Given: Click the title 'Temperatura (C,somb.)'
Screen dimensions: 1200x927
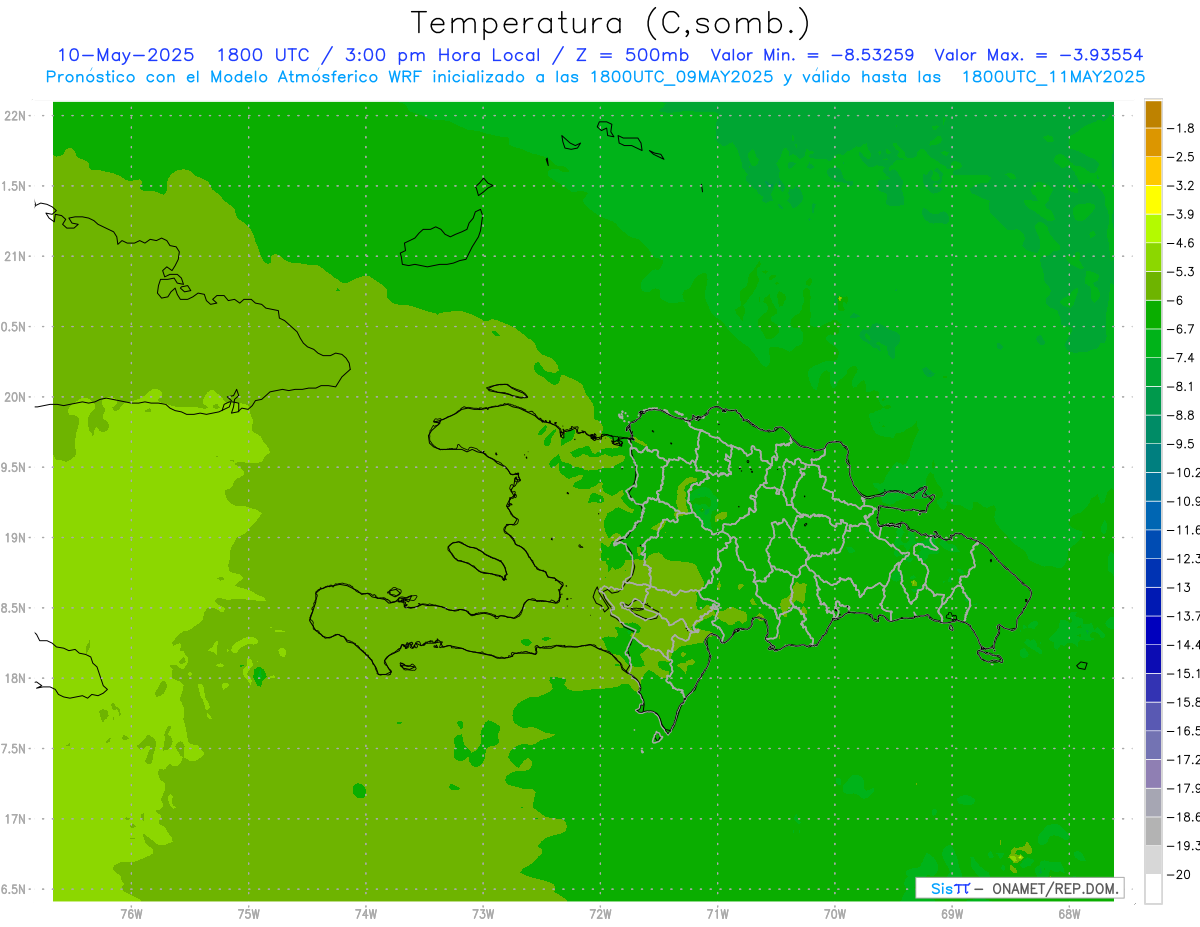Looking at the screenshot, I should click(x=610, y=23).
